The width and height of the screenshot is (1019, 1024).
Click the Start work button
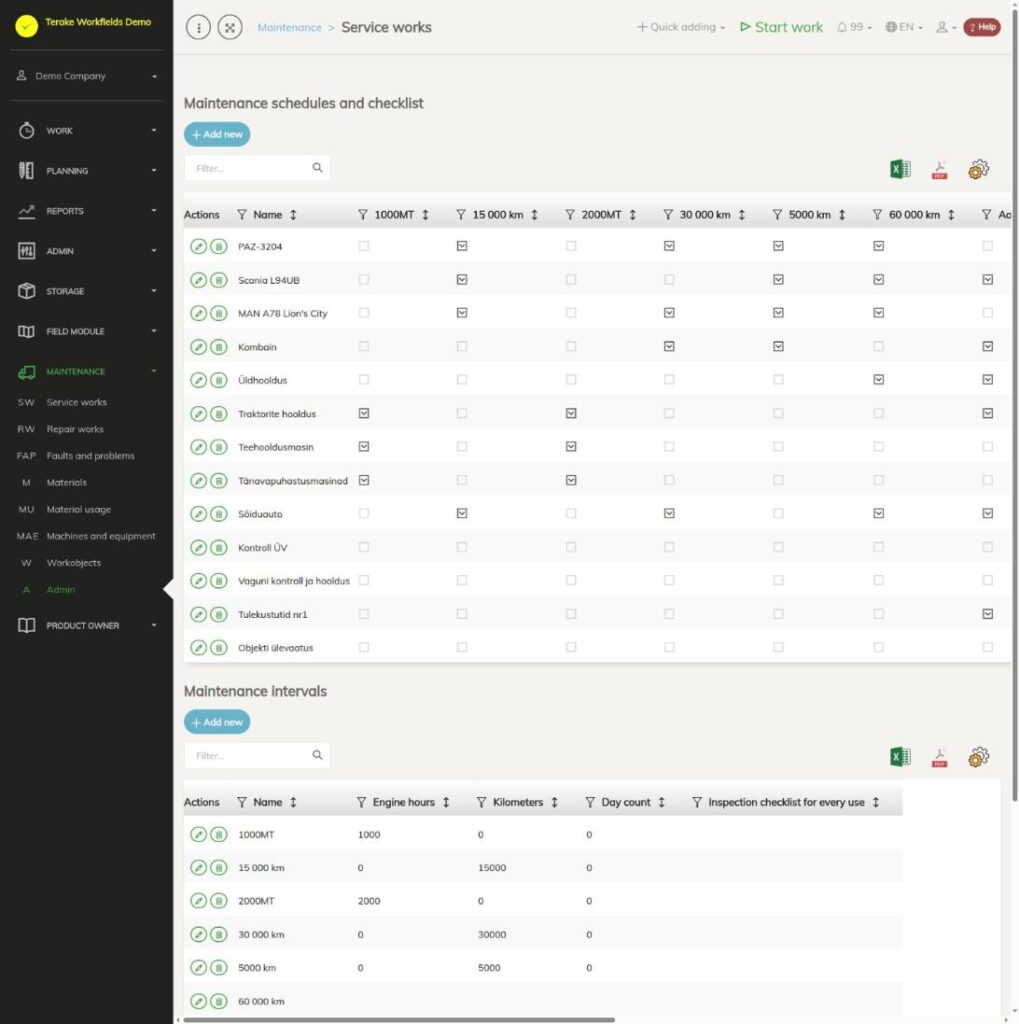pos(781,27)
